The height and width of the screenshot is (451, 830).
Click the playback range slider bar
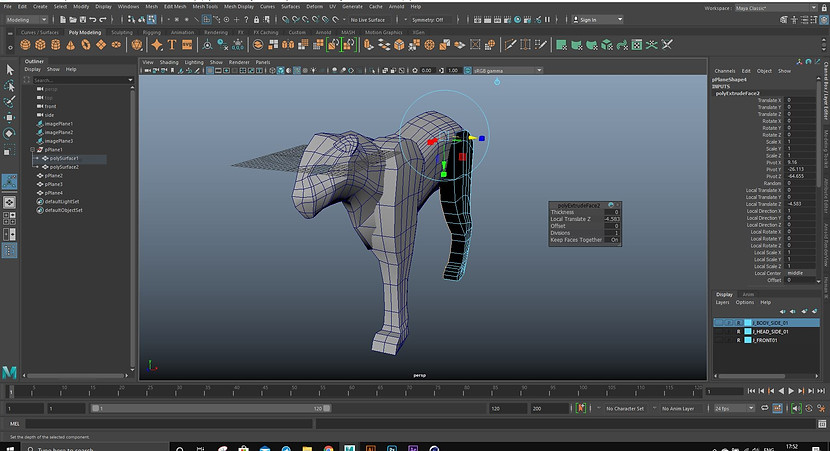pyautogui.click(x=211, y=408)
